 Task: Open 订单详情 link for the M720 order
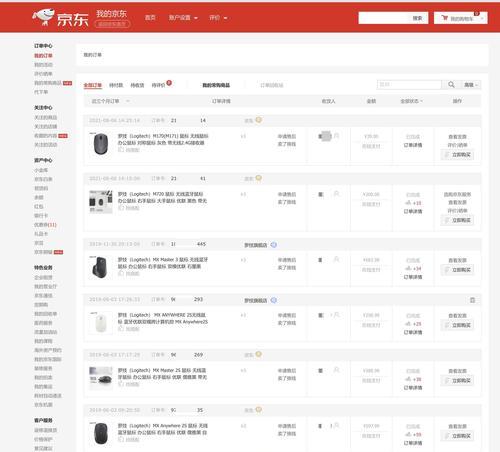(x=413, y=211)
